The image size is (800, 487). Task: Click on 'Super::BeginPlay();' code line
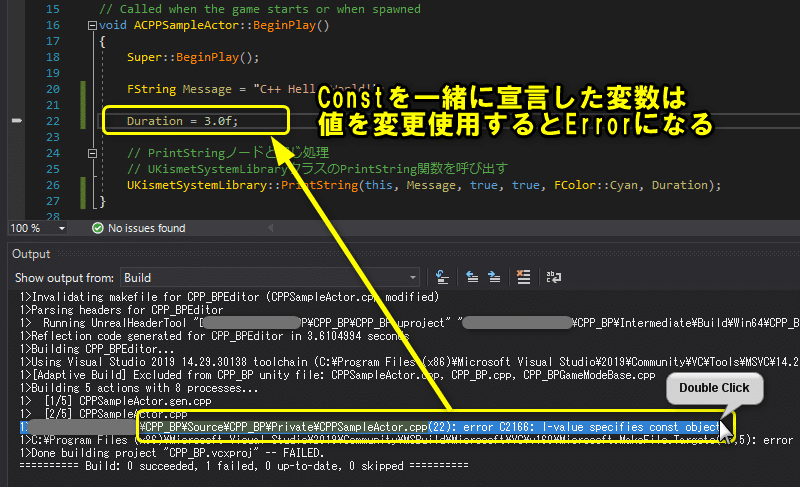point(193,57)
